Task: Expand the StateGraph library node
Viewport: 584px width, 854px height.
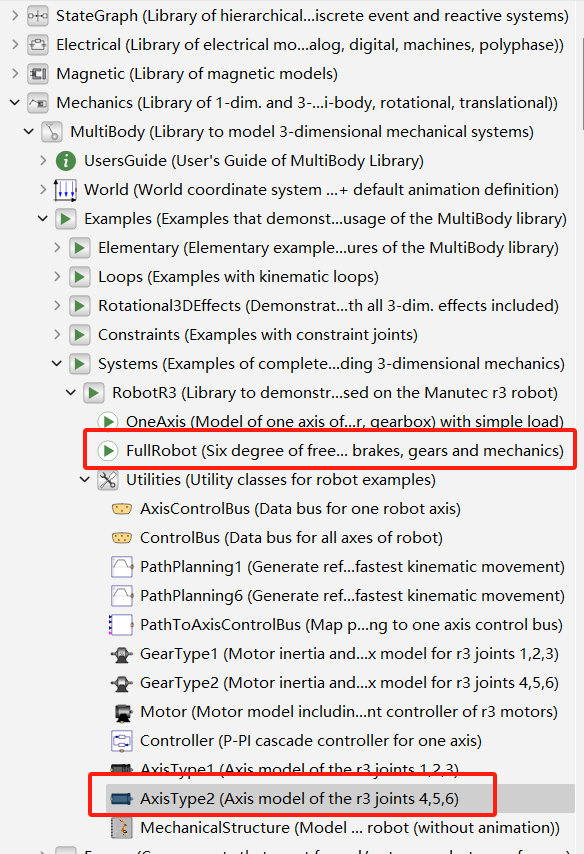Action: point(15,16)
